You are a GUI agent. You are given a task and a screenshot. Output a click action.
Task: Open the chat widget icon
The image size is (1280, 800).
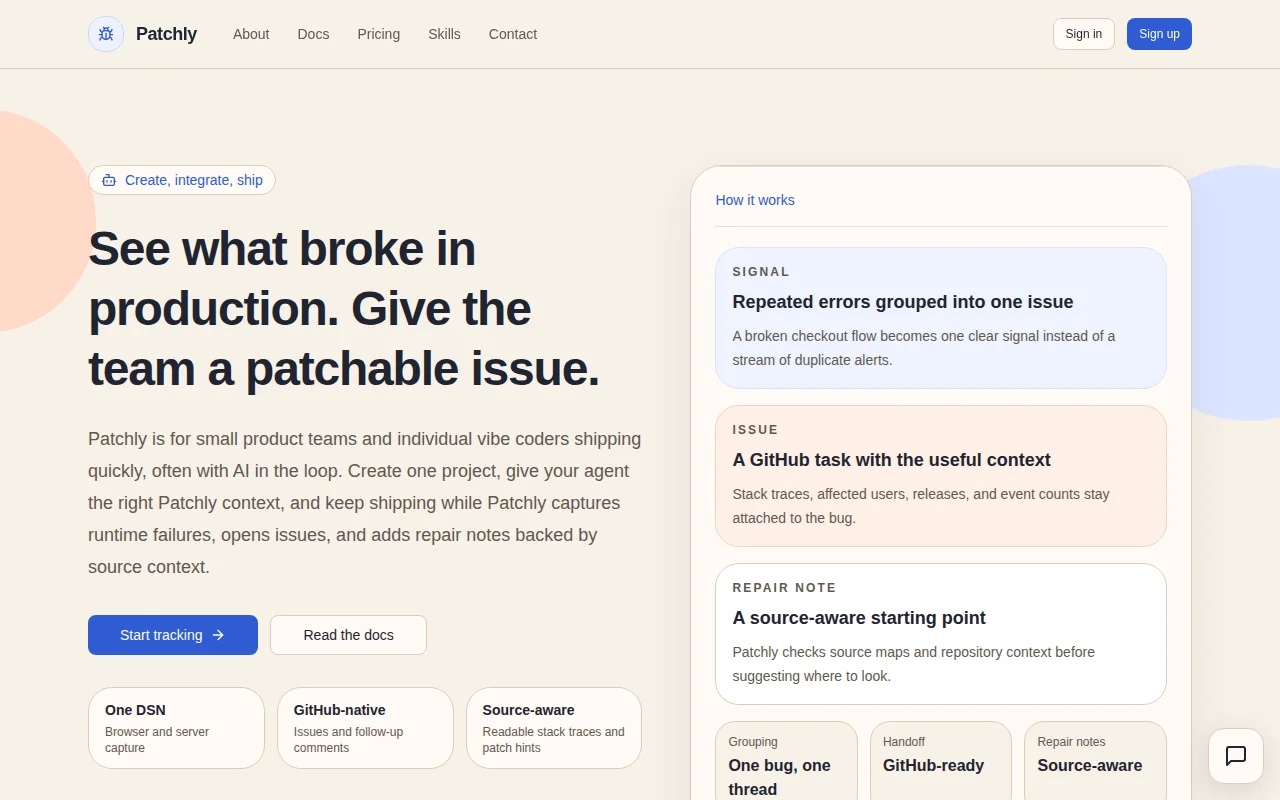1236,756
